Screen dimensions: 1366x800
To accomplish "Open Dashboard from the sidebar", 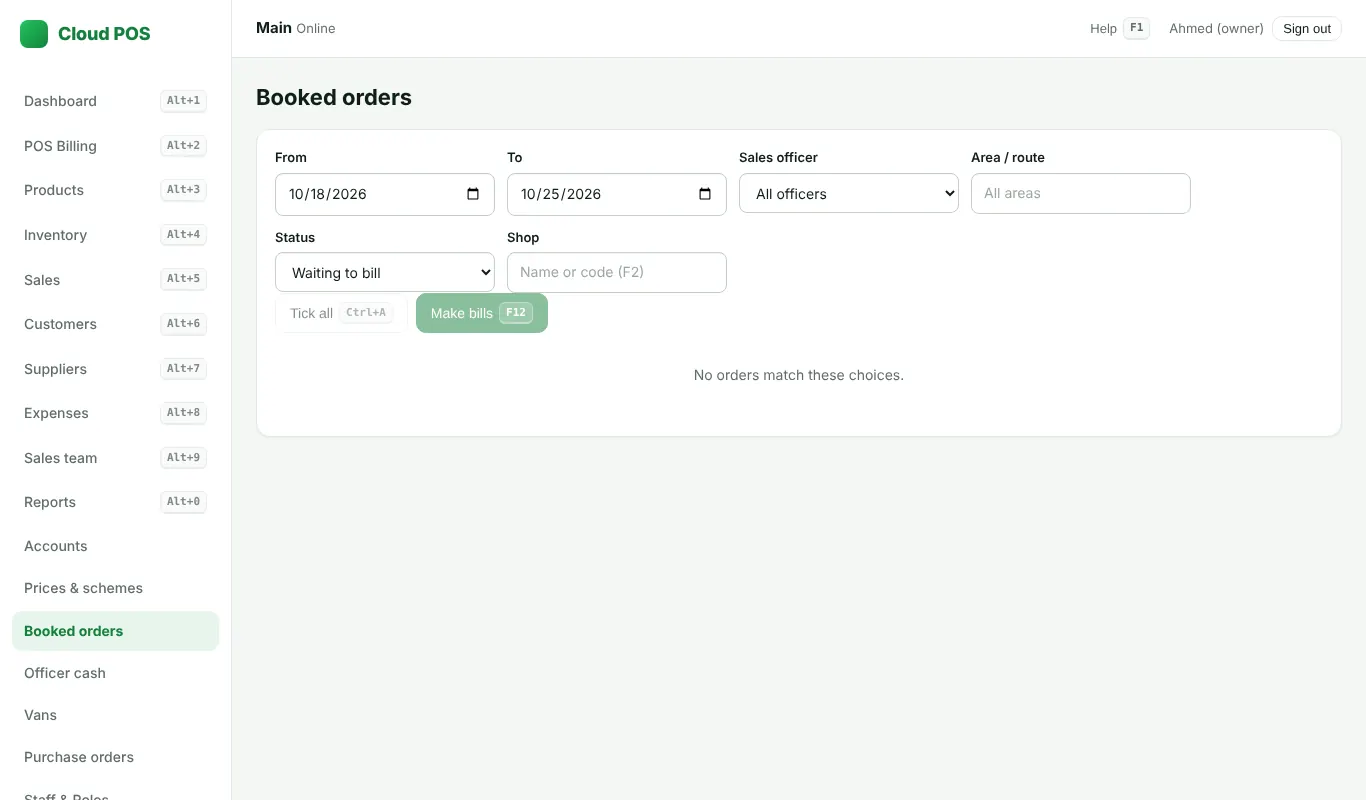I will point(115,101).
